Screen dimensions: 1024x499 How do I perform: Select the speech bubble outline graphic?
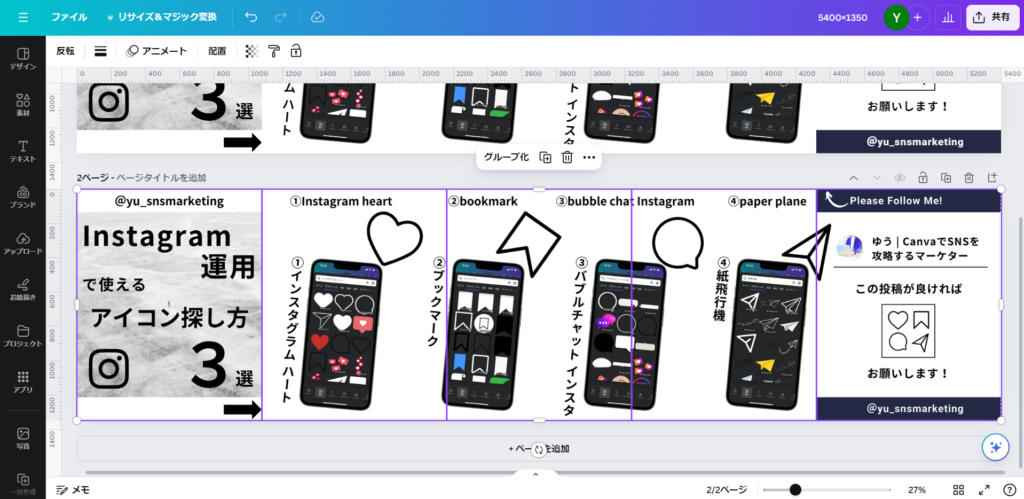(678, 243)
